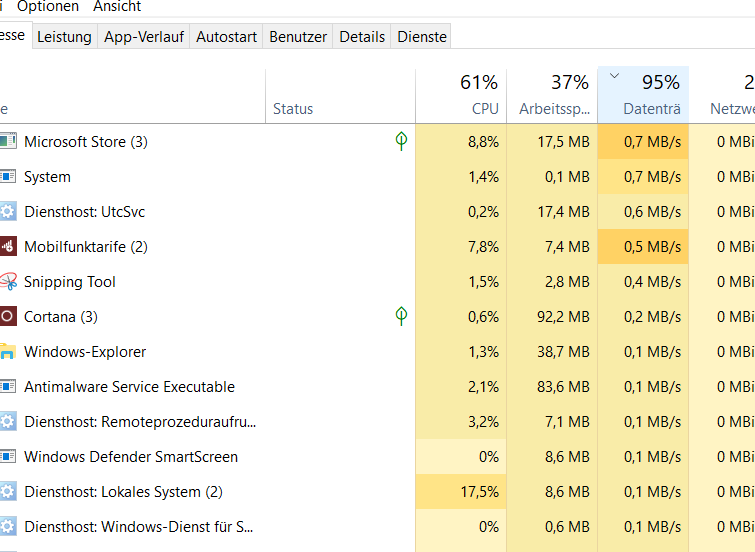Click the sort arrow above 95% Datenträger
Image resolution: width=755 pixels, height=552 pixels.
pos(614,76)
